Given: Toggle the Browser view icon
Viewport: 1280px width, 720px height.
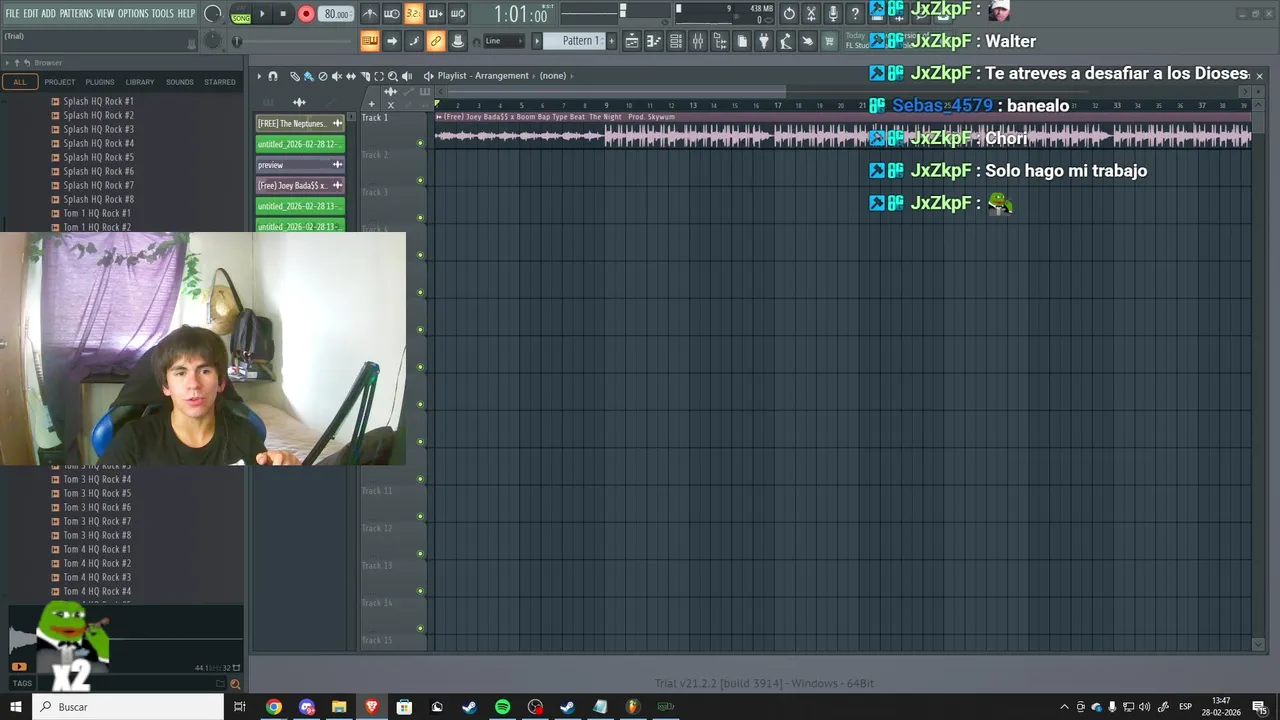Looking at the screenshot, I should (x=720, y=41).
